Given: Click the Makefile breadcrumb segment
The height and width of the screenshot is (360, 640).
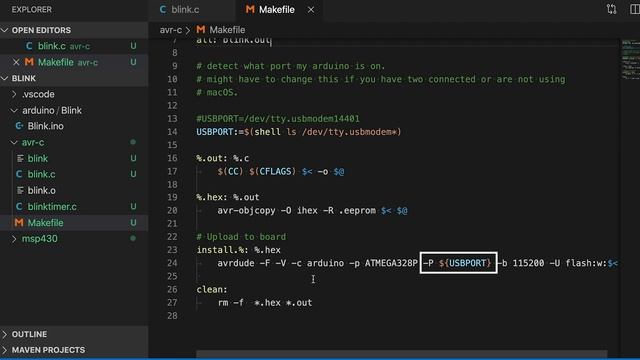Looking at the screenshot, I should coord(227,30).
